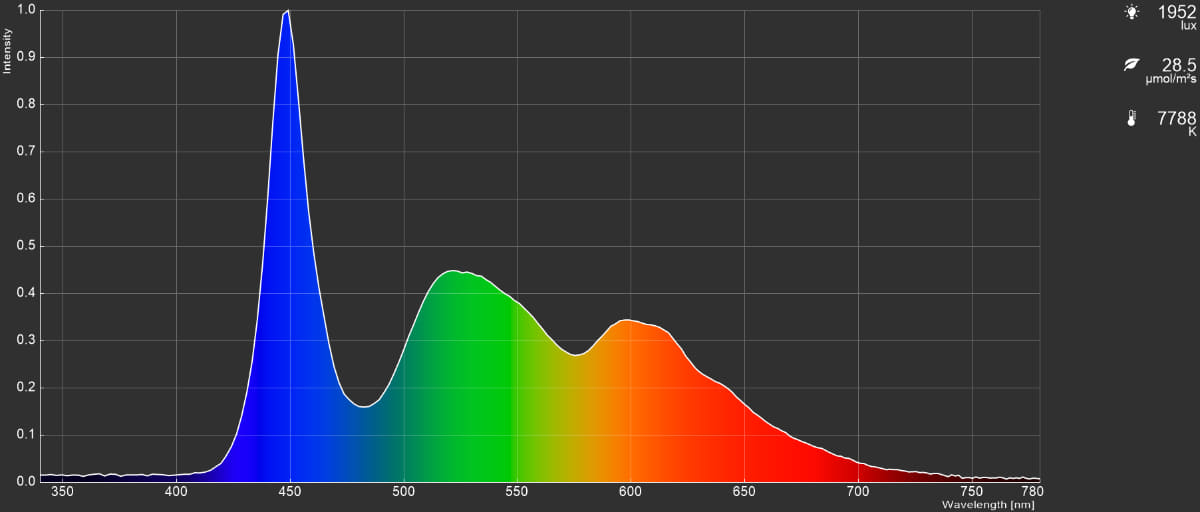Click the thermometer color temperature icon
This screenshot has height=512, width=1200.
coord(1131,118)
